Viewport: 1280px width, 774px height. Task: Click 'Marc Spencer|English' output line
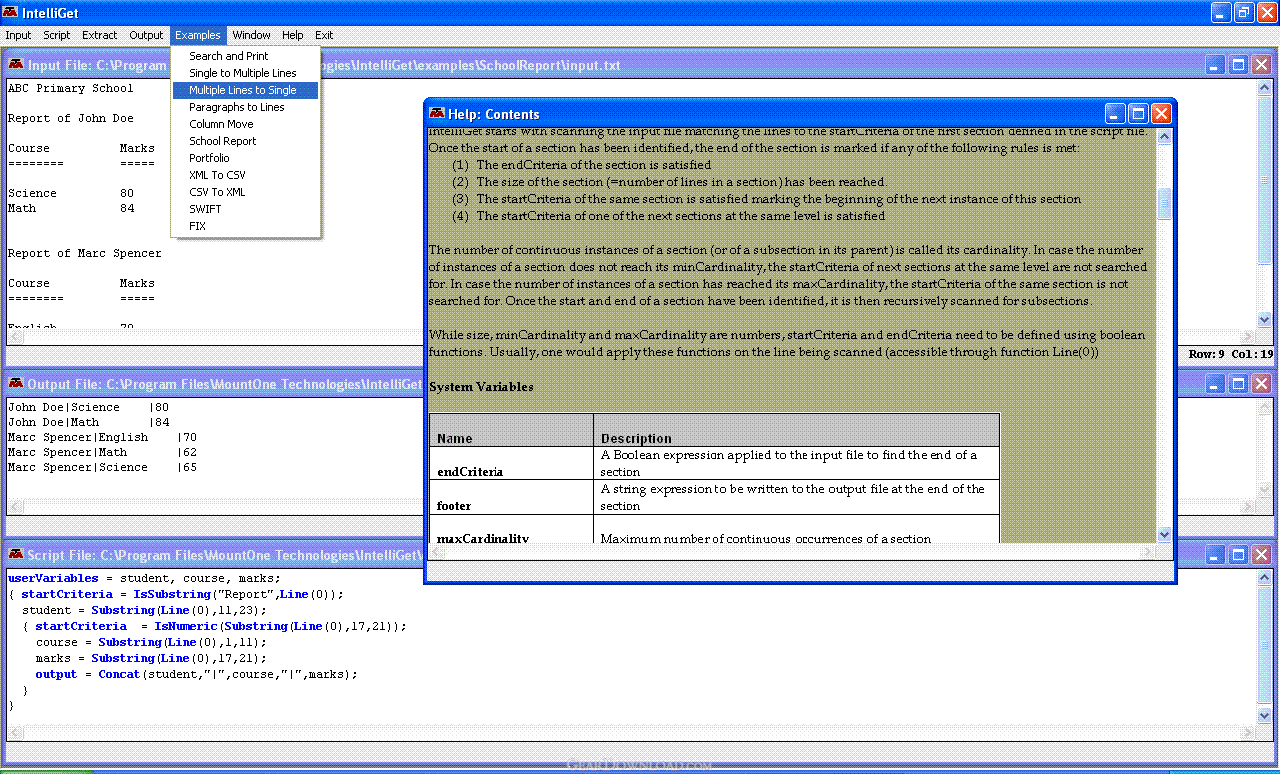click(103, 437)
